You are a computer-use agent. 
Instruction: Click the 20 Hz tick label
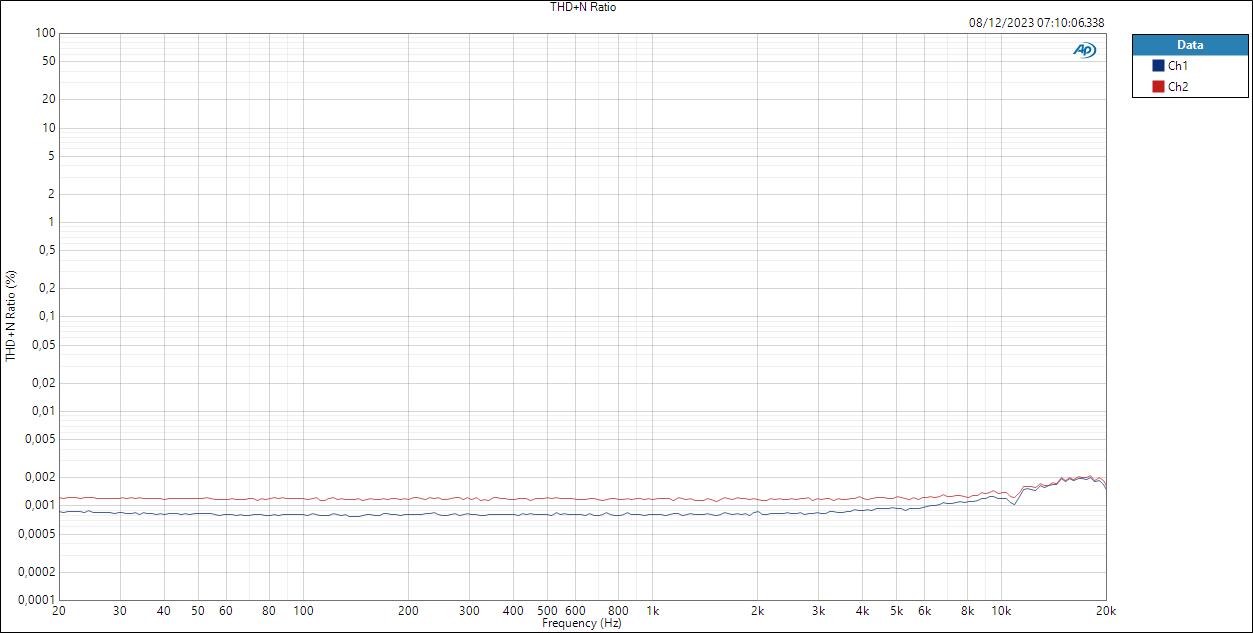pos(60,608)
